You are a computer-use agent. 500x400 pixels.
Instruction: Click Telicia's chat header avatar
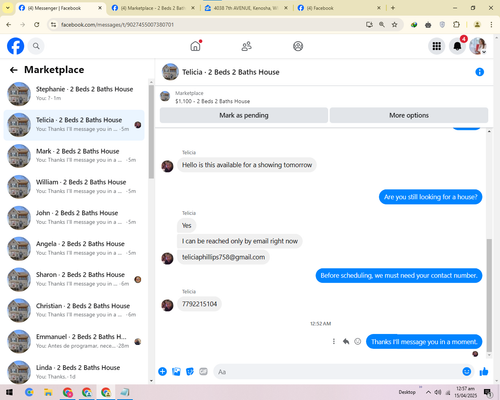coord(170,72)
